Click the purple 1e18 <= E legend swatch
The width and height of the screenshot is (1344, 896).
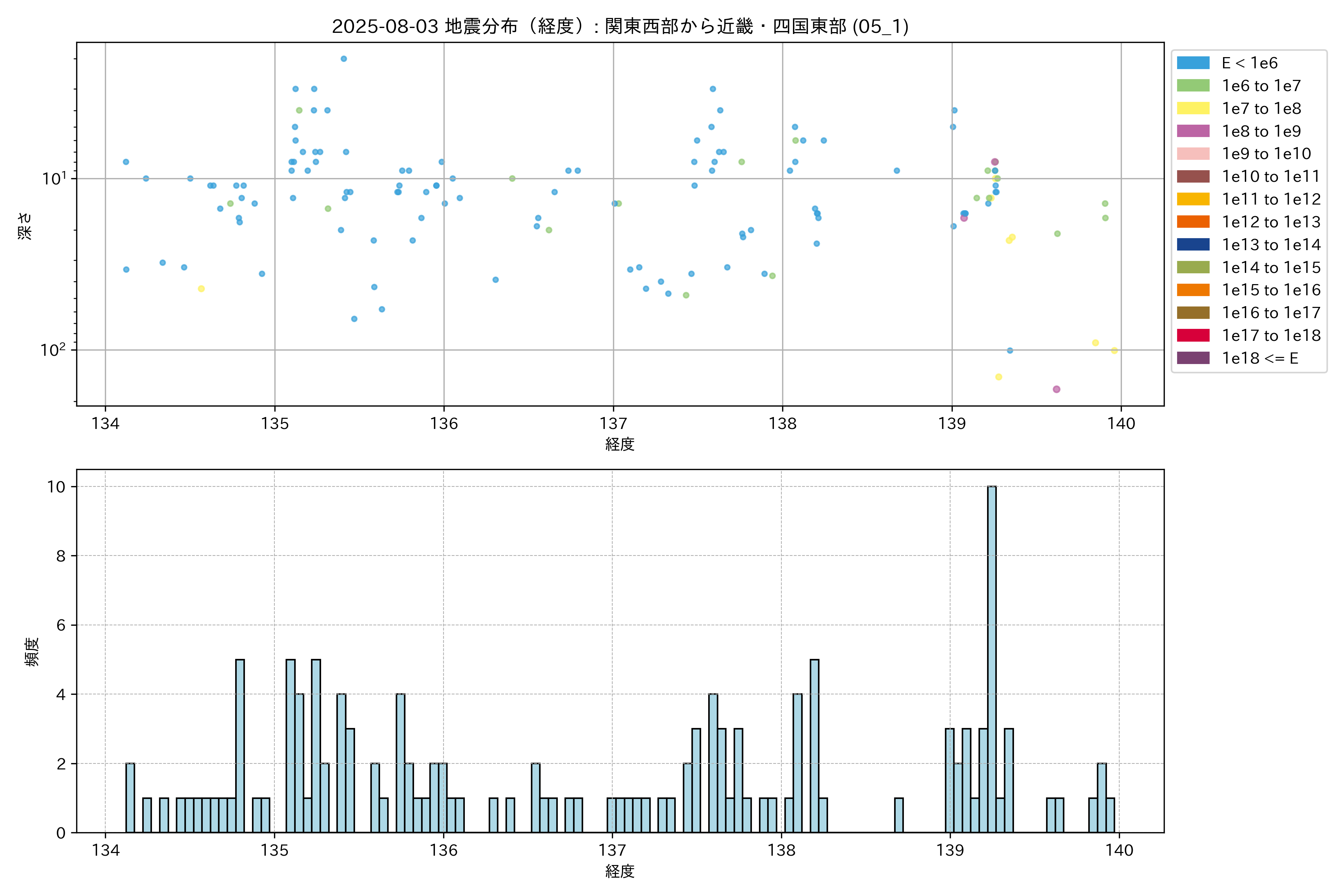pos(1192,358)
